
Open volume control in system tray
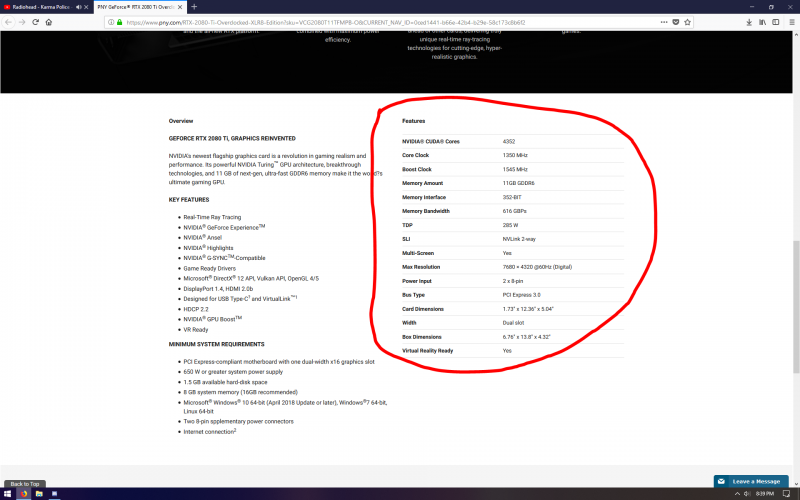[747, 494]
